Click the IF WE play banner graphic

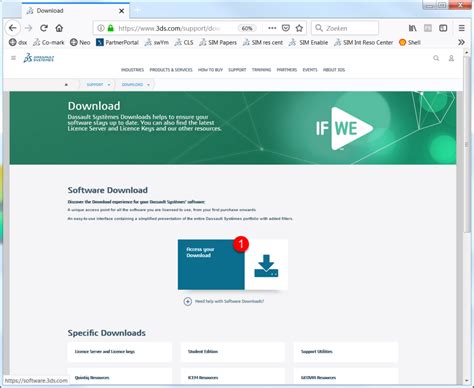(x=344, y=128)
